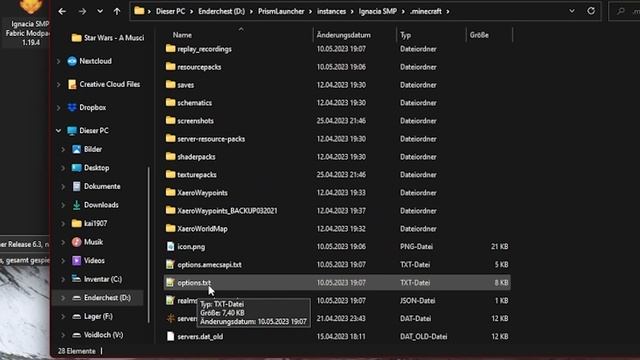Sort by the Größe column header
The width and height of the screenshot is (640, 360).
click(479, 35)
